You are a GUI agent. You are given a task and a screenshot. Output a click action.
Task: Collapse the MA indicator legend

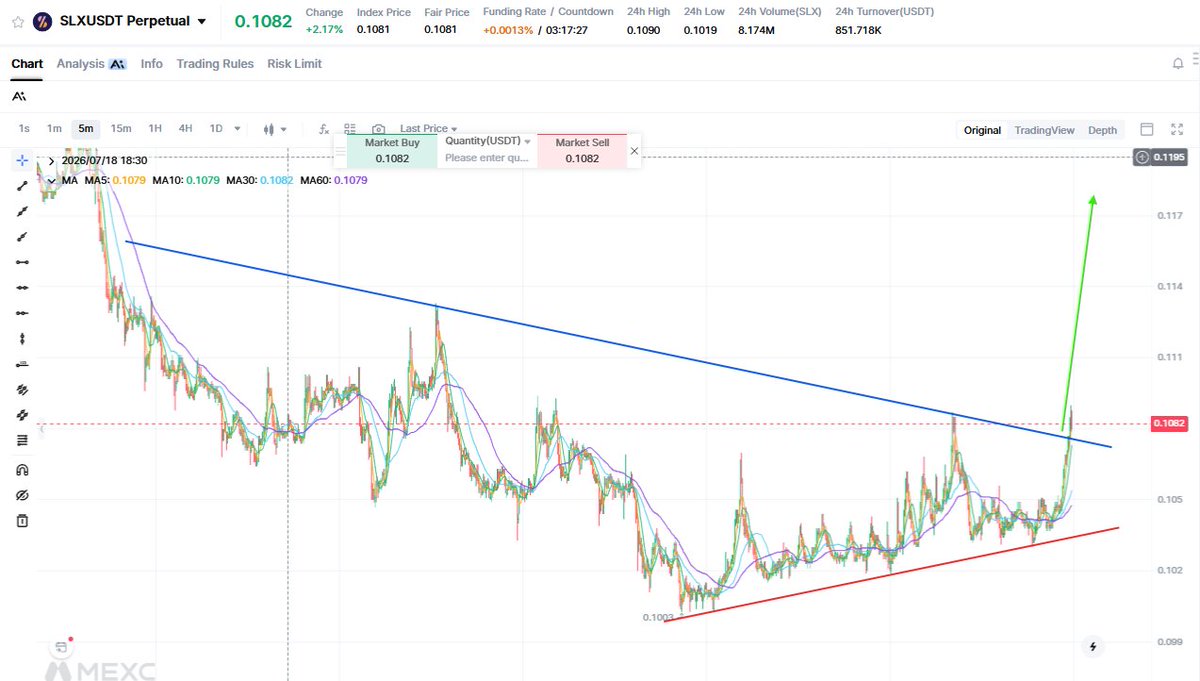(51, 180)
